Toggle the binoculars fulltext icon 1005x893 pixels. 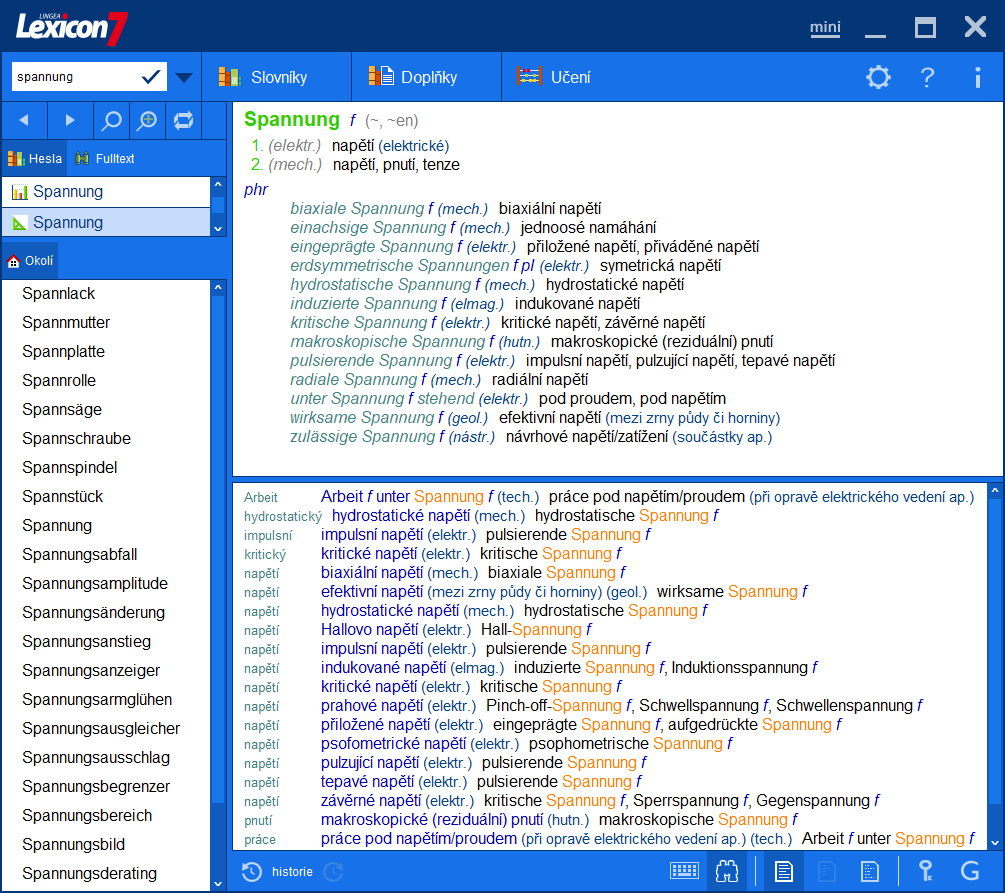click(x=727, y=871)
